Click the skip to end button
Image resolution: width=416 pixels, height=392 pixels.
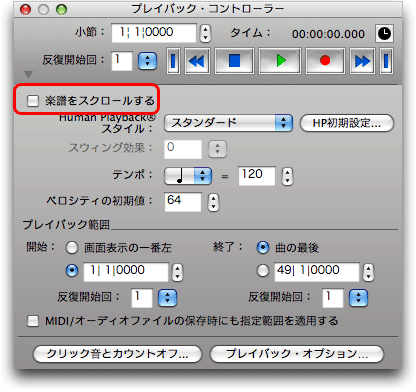click(x=386, y=61)
